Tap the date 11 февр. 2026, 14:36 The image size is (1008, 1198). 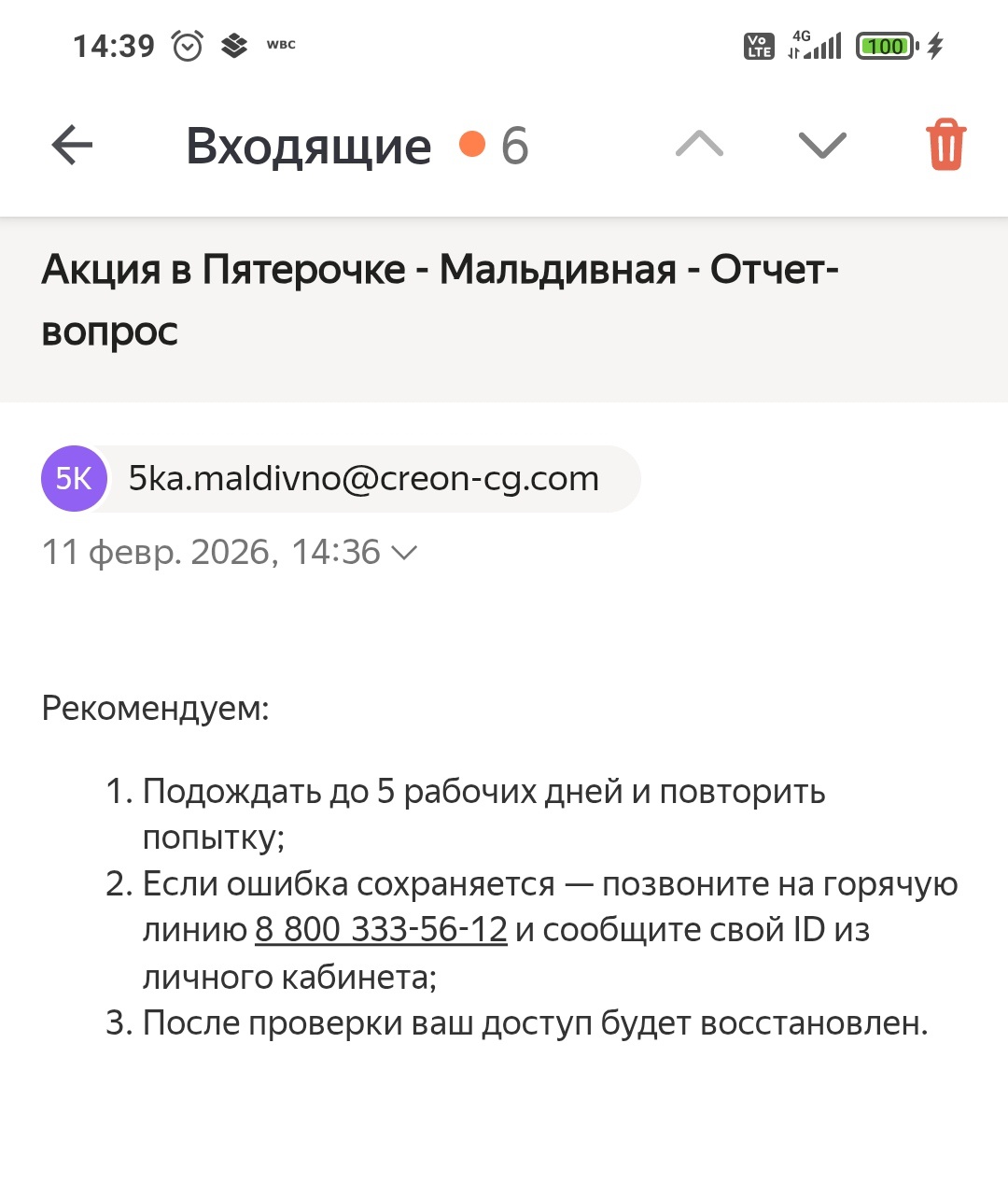click(x=211, y=553)
